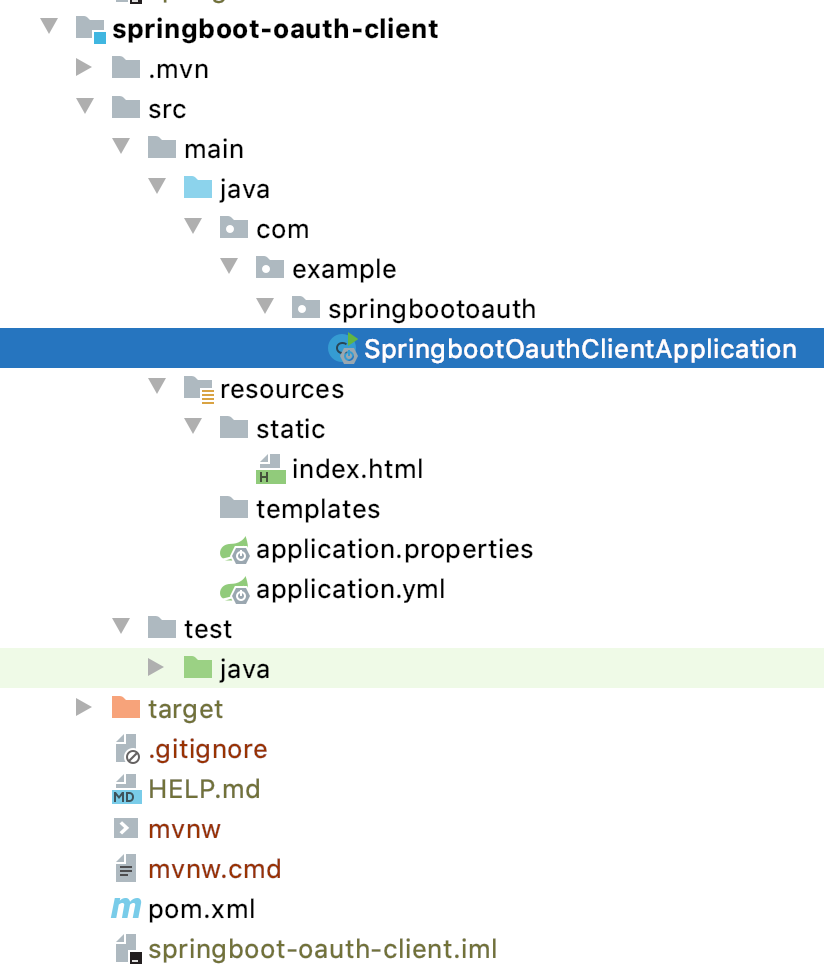
Task: Expand the test java folder arrow
Action: pyautogui.click(x=157, y=668)
